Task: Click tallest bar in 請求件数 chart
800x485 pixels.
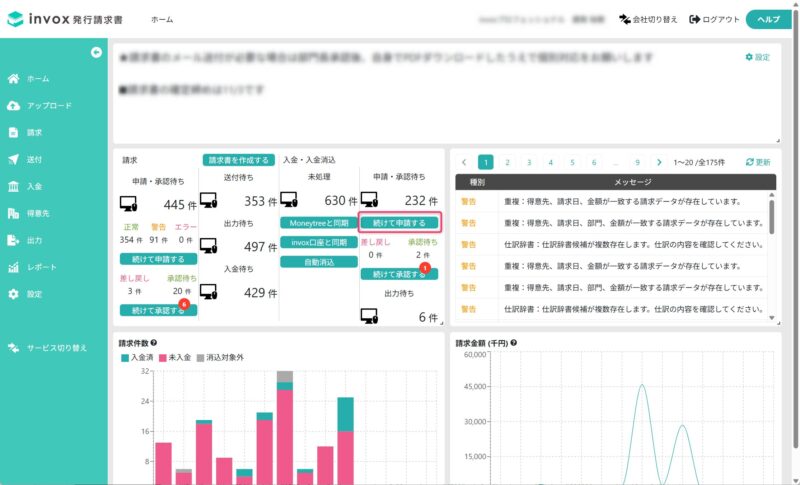Action: point(285,427)
